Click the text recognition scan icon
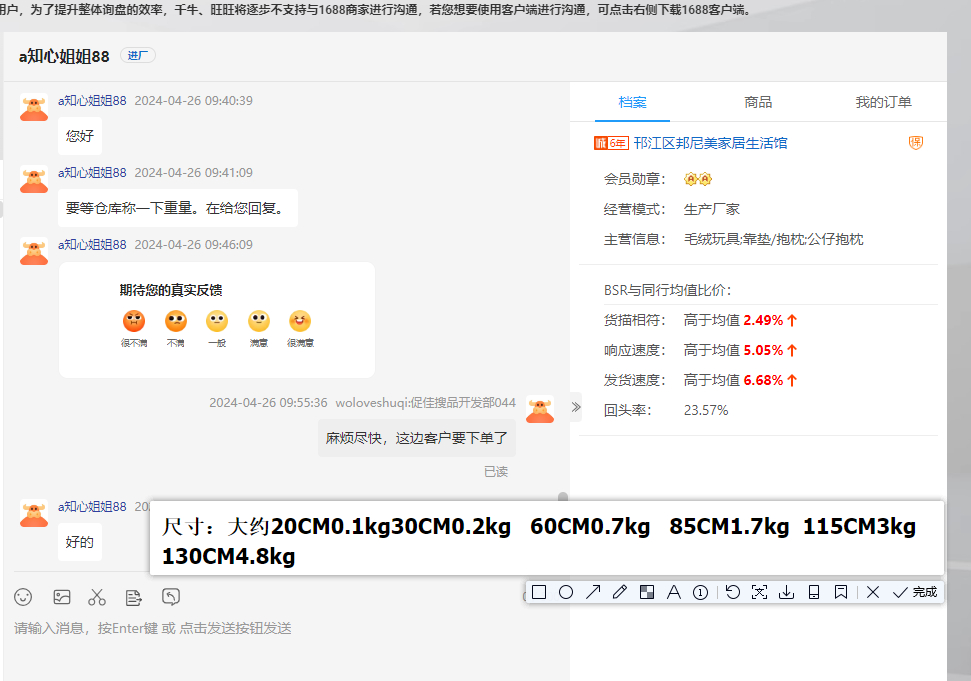This screenshot has width=971, height=681. pyautogui.click(x=759, y=592)
